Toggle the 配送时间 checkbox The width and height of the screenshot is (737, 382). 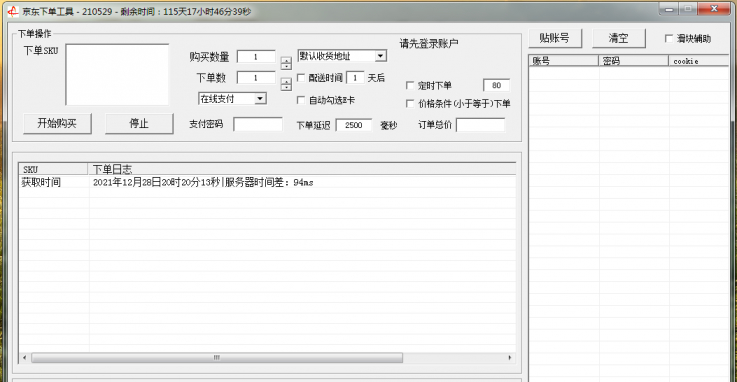click(x=301, y=78)
